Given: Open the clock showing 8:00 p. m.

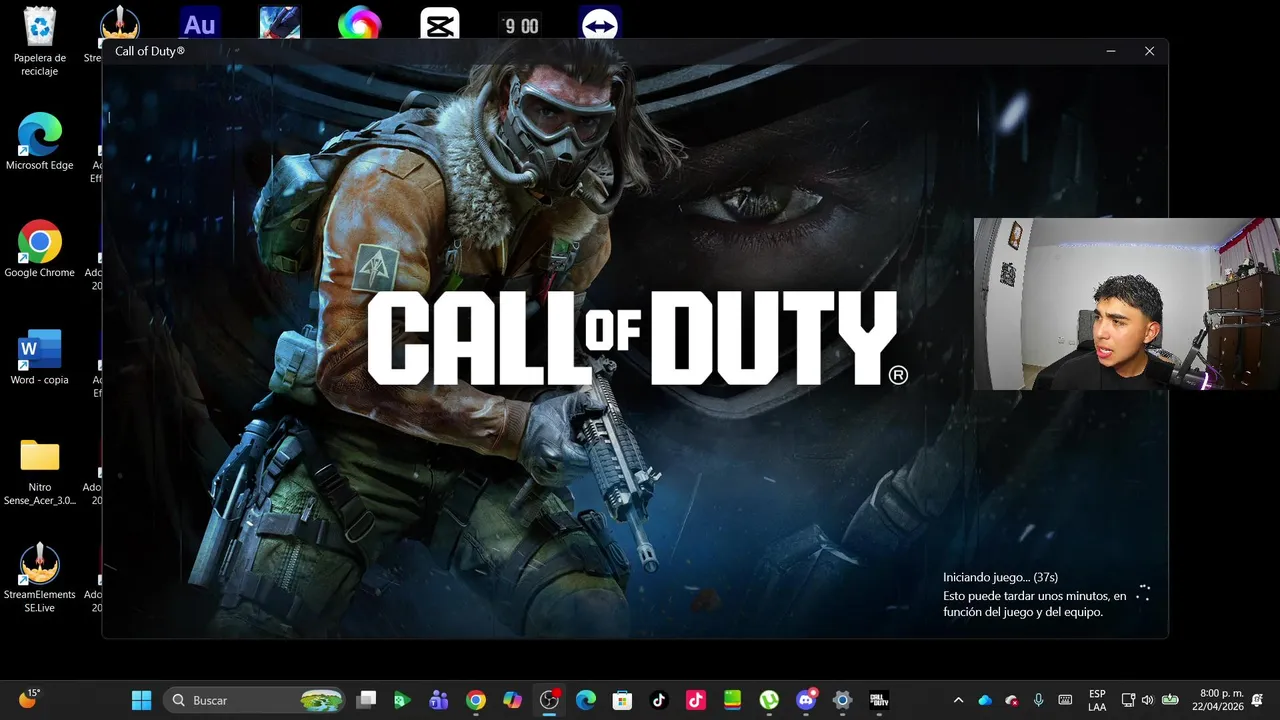Looking at the screenshot, I should [1217, 700].
